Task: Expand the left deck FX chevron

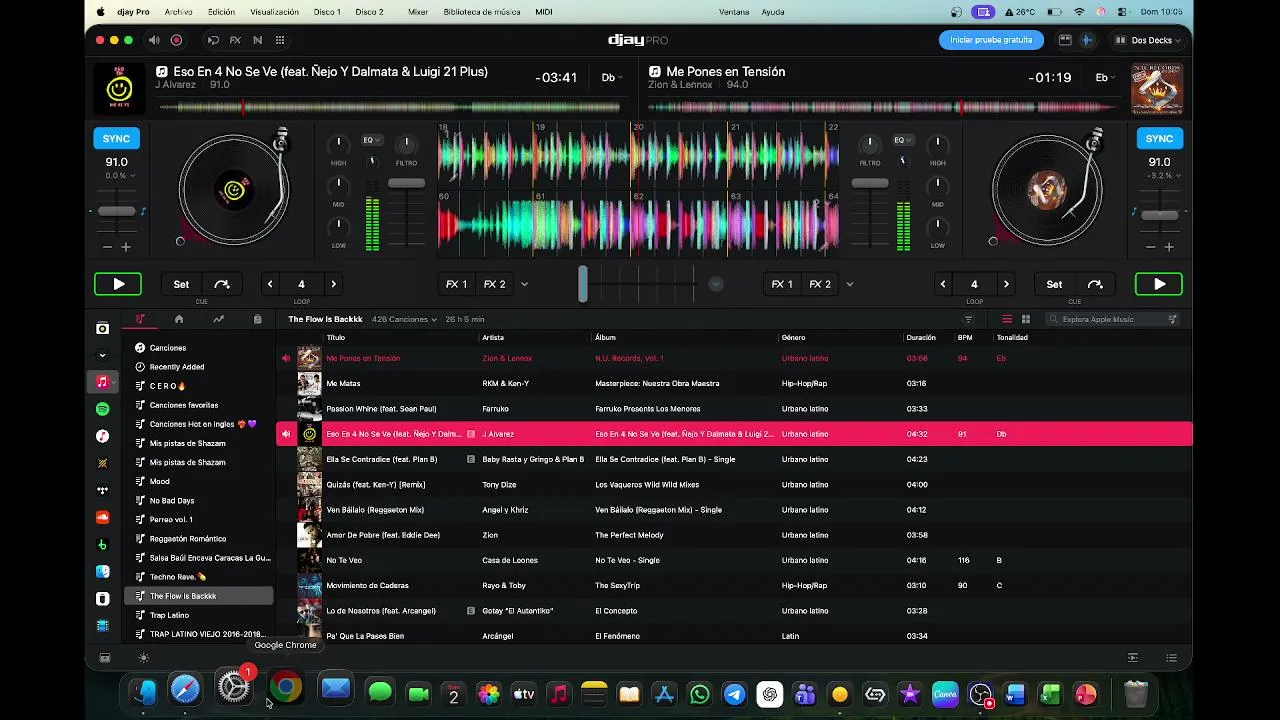Action: point(524,284)
